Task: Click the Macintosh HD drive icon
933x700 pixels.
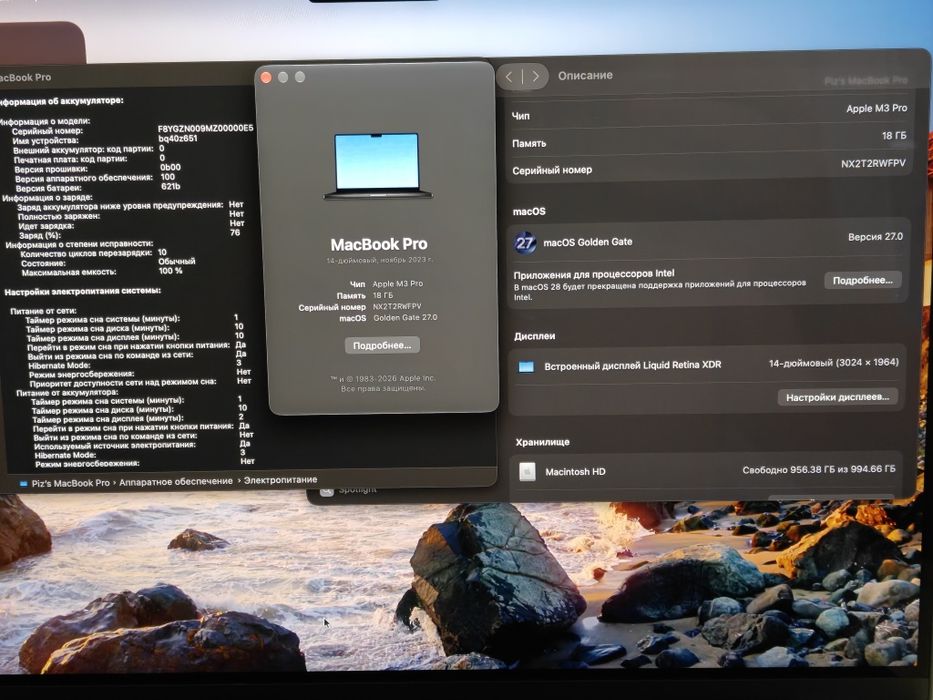Action: coord(527,472)
